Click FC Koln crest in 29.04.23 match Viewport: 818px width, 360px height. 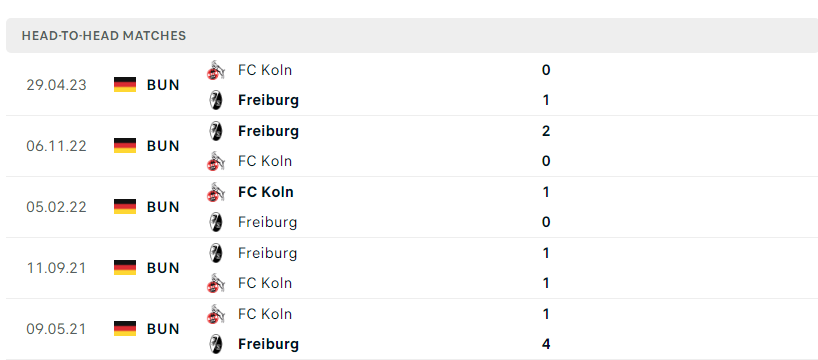point(215,70)
